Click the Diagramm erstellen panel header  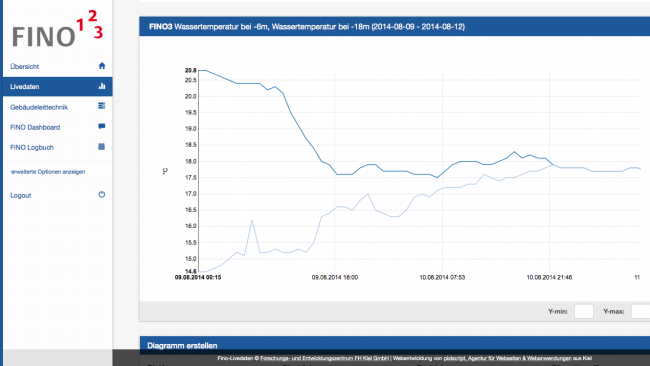(x=395, y=345)
